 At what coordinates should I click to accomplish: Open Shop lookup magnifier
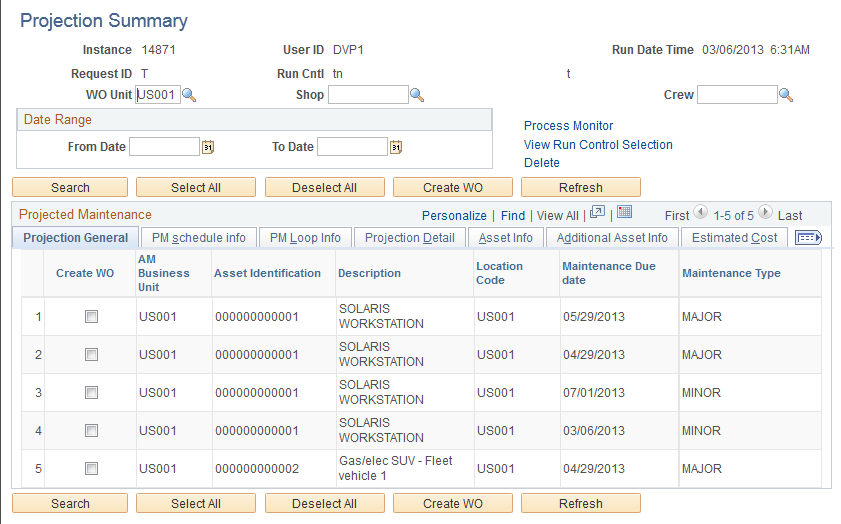(x=417, y=95)
